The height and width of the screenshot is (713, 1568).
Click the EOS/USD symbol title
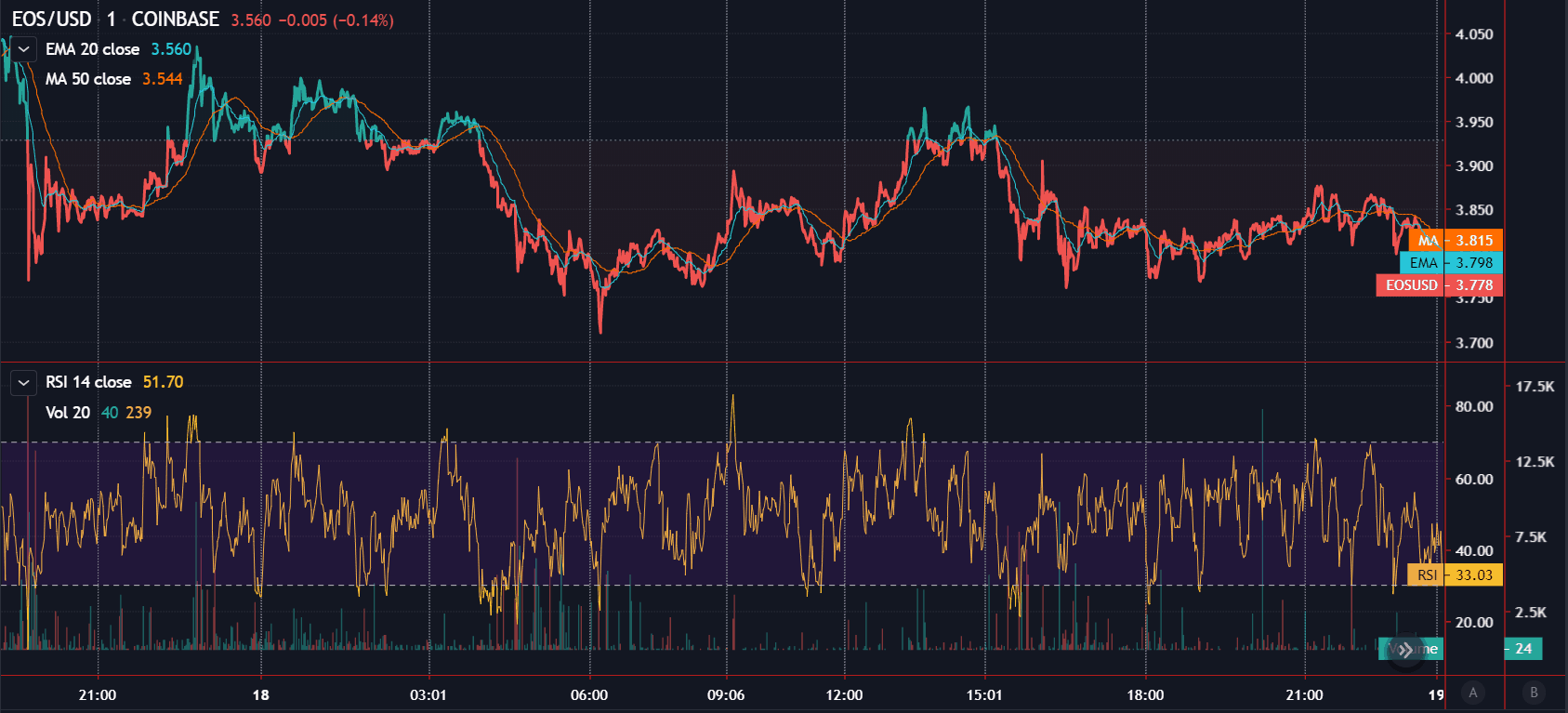coord(51,20)
